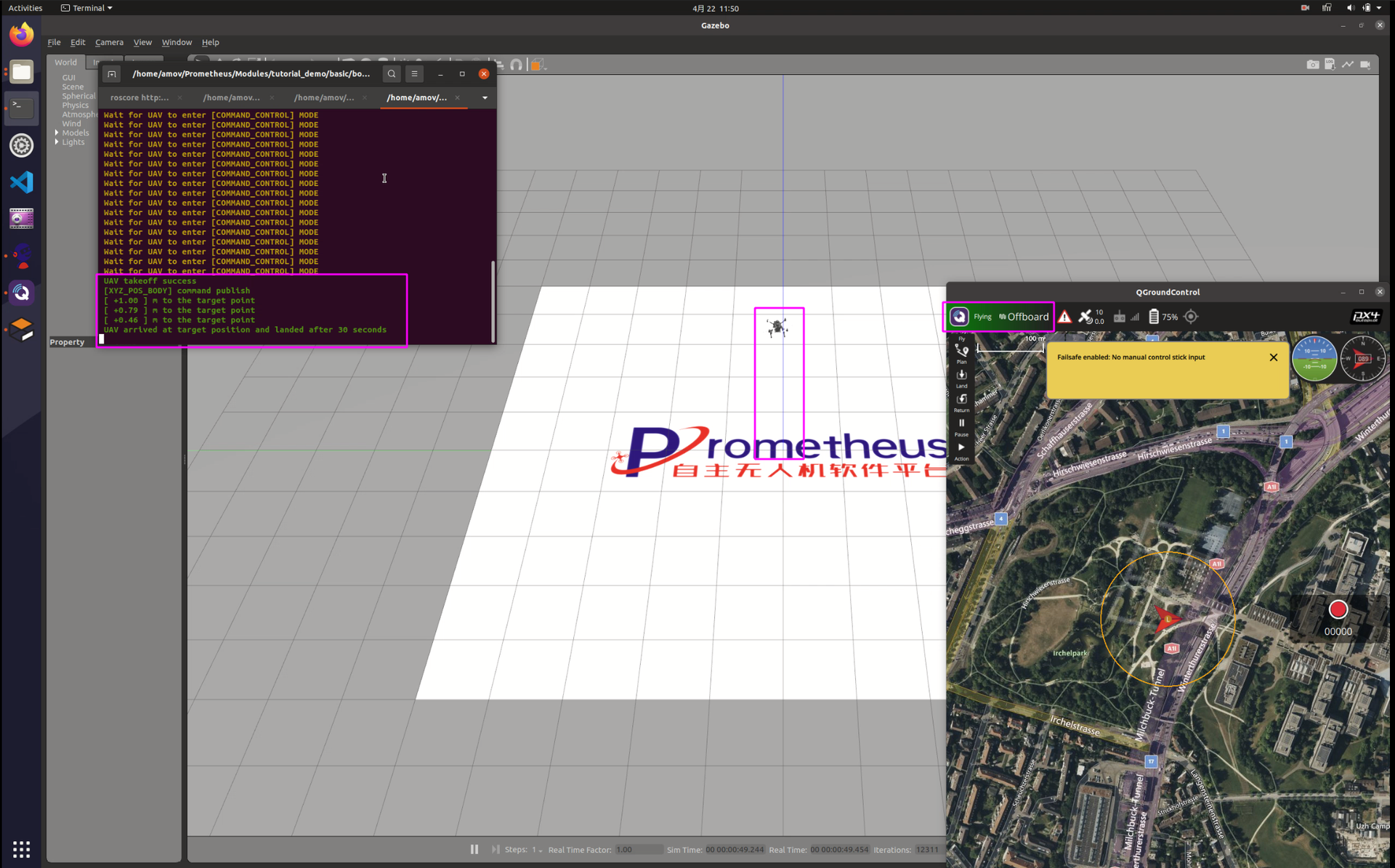Viewport: 1395px width, 868px height.
Task: Expand the Lights tree node
Action: 57,142
